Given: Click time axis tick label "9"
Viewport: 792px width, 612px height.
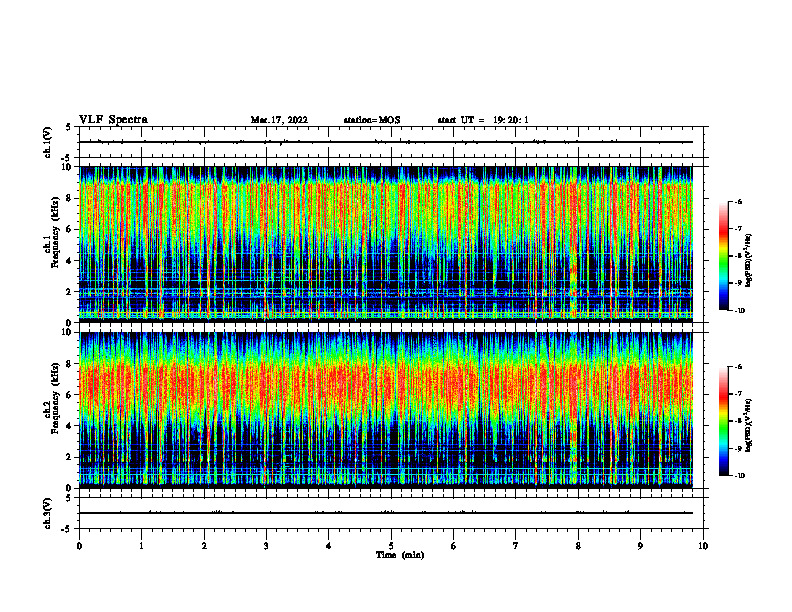Looking at the screenshot, I should click(640, 546).
